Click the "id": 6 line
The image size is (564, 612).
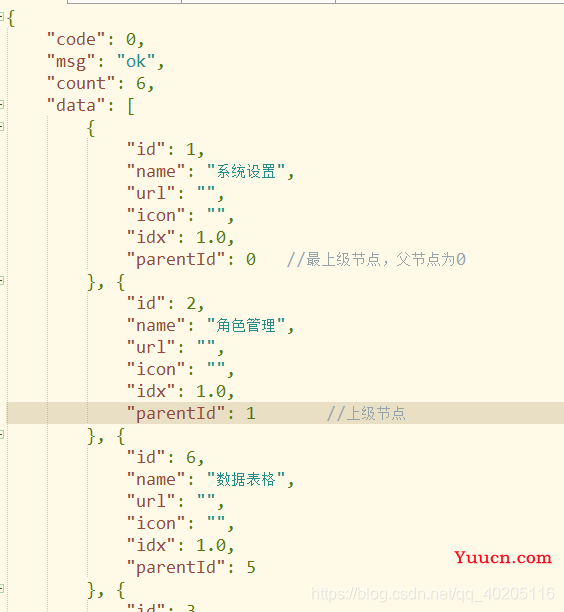[165, 457]
